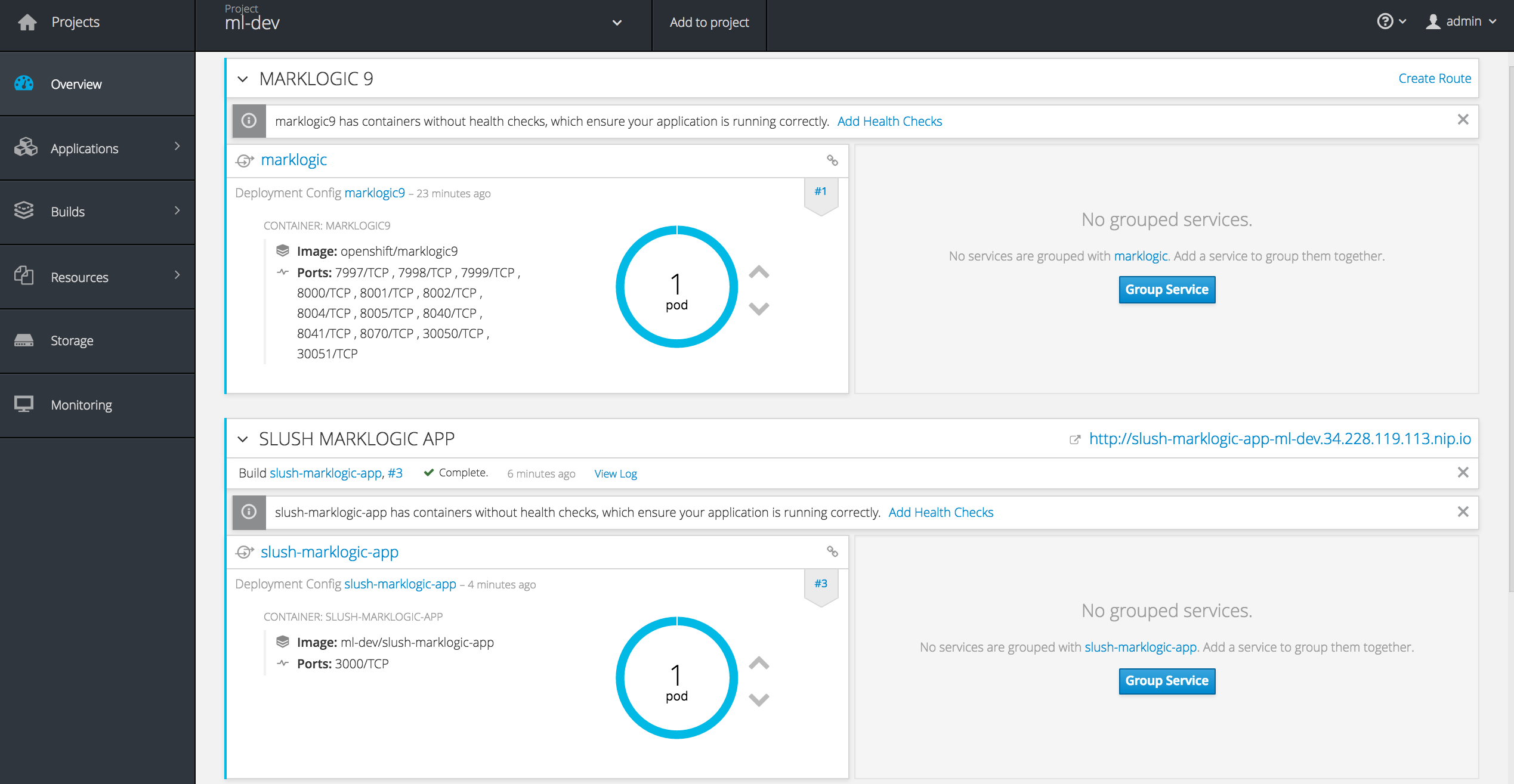
Task: Collapse the SLUSH MARKLOGIC APP section
Action: [243, 438]
